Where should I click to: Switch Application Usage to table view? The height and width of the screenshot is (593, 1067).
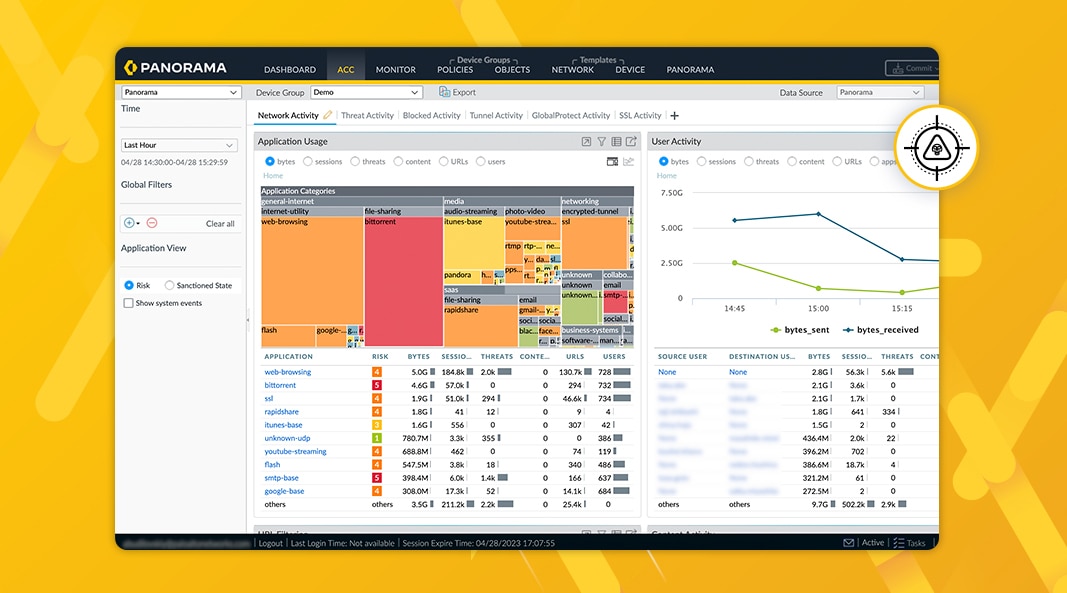tap(617, 142)
